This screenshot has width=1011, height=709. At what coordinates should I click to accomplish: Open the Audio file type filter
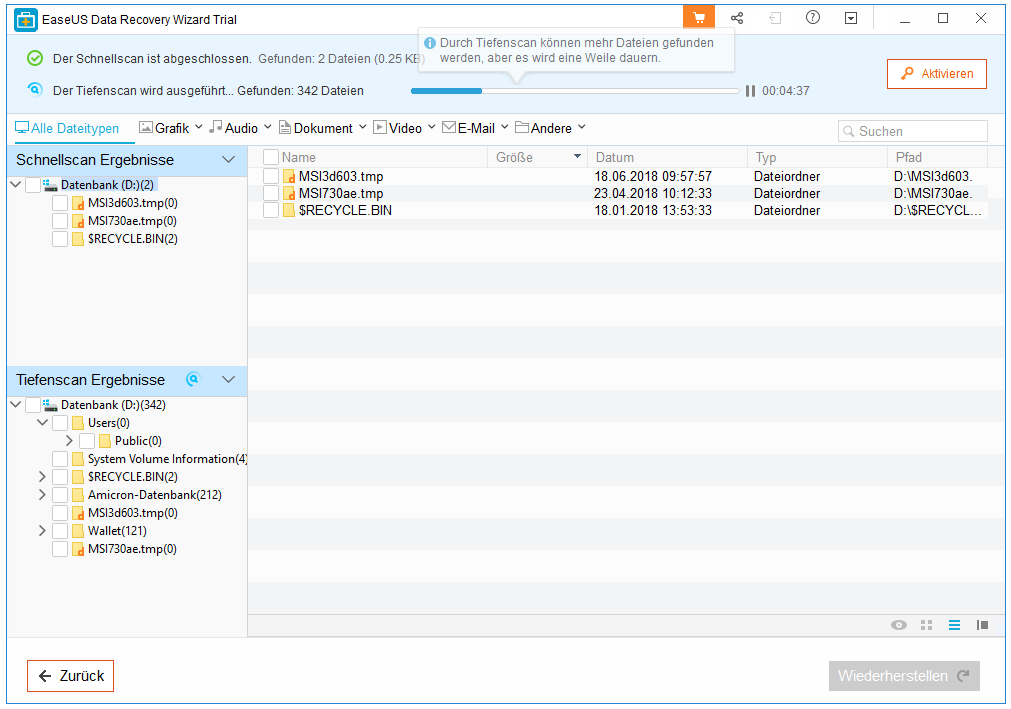(240, 128)
